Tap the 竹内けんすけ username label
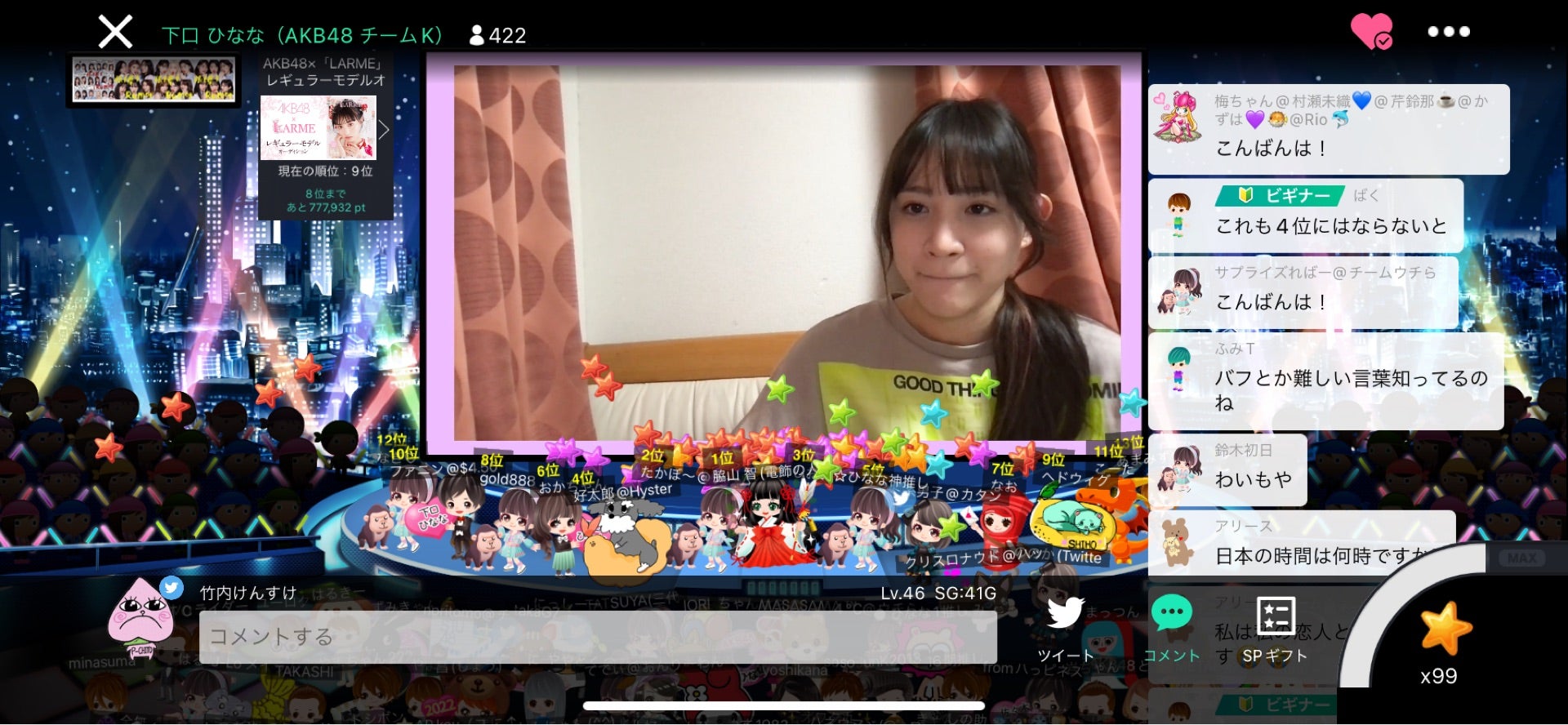Viewport: 1568px width, 725px height. pos(248,594)
